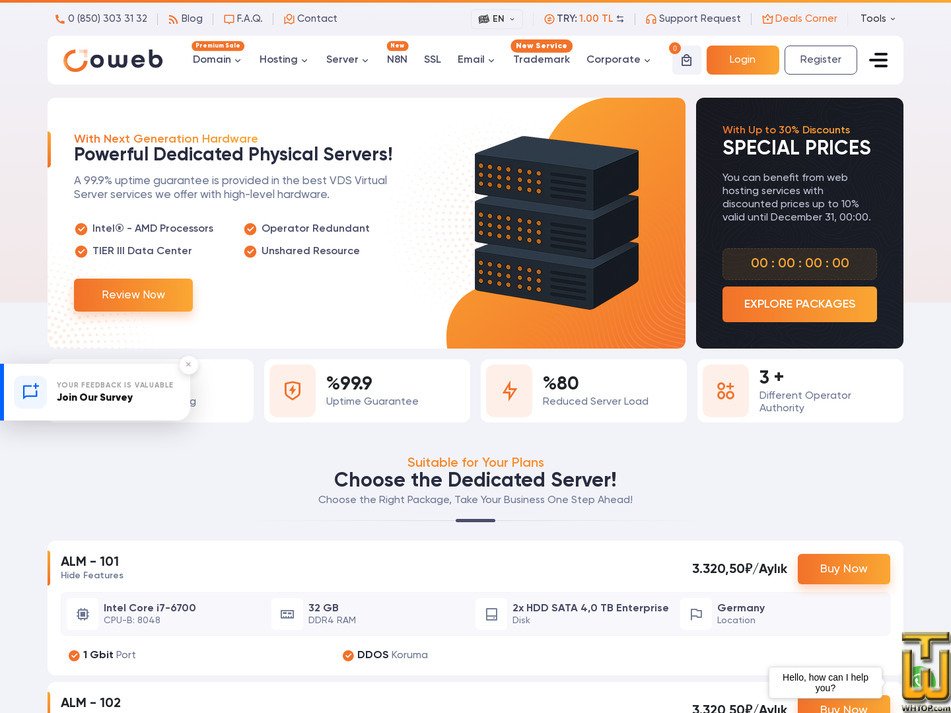
Task: Open the Trademark menu item
Action: tap(541, 59)
